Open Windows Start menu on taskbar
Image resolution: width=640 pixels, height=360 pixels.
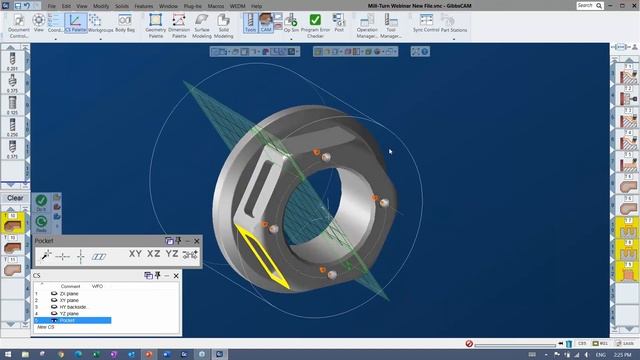(7, 354)
